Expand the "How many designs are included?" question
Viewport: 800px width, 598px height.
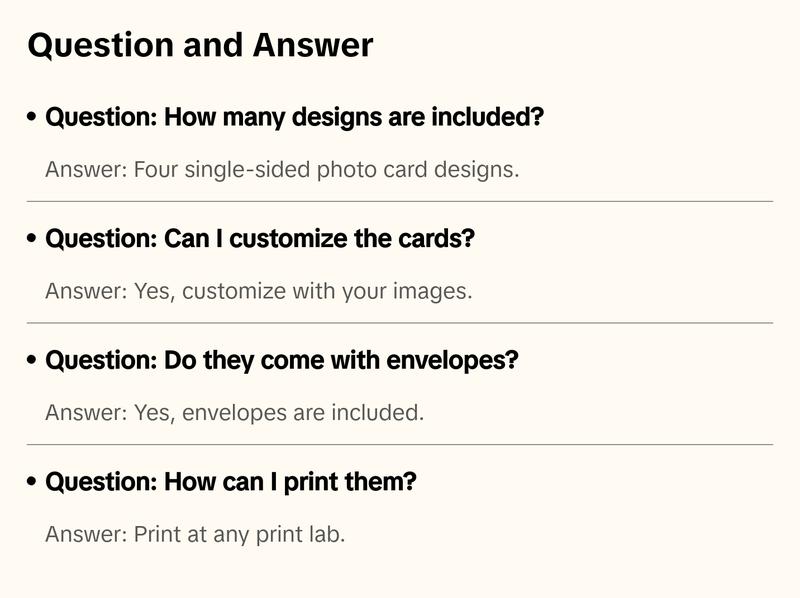click(x=295, y=118)
